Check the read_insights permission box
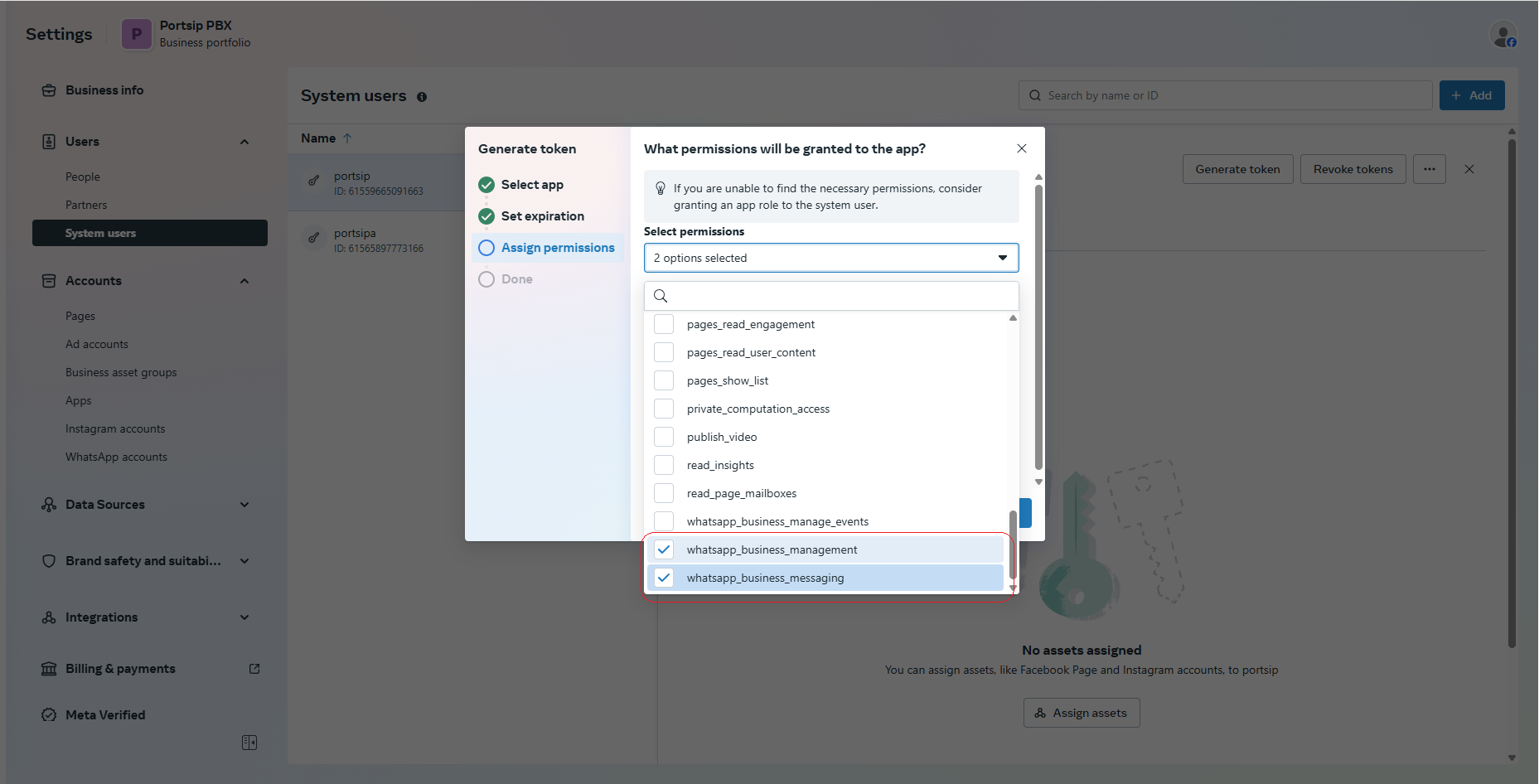The image size is (1539, 784). click(664, 465)
